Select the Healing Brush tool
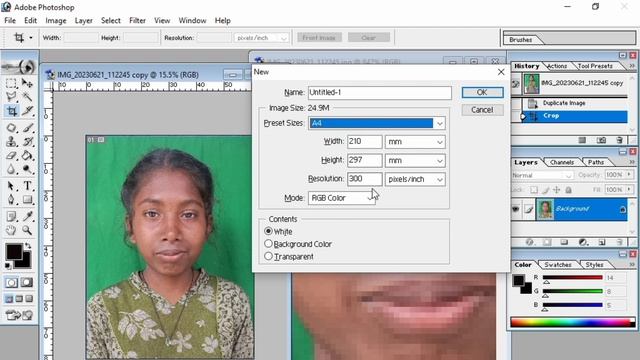Viewport: 640px width, 360px height. [x=11, y=128]
